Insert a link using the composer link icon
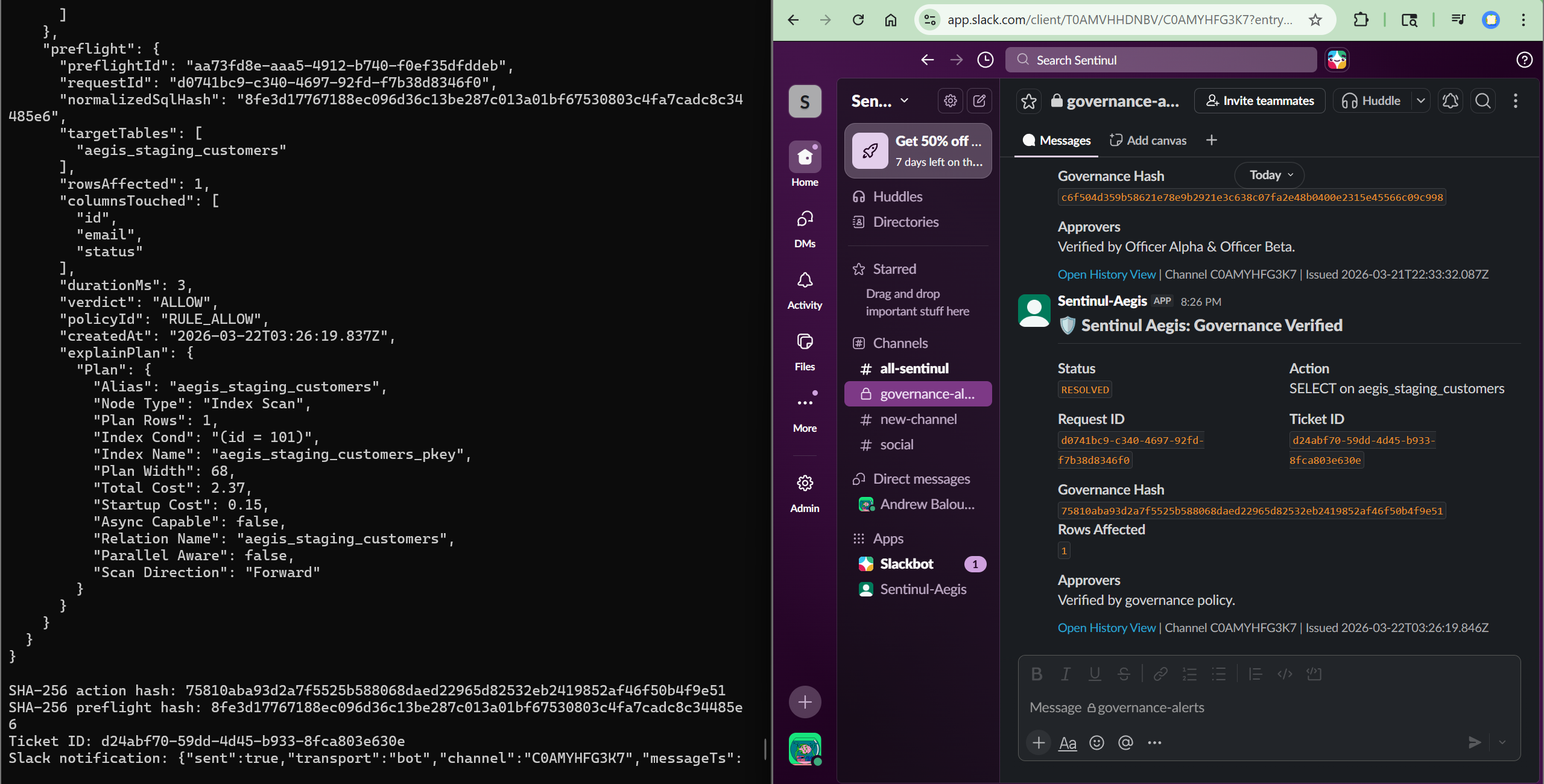This screenshot has height=784, width=1544. tap(1160, 674)
